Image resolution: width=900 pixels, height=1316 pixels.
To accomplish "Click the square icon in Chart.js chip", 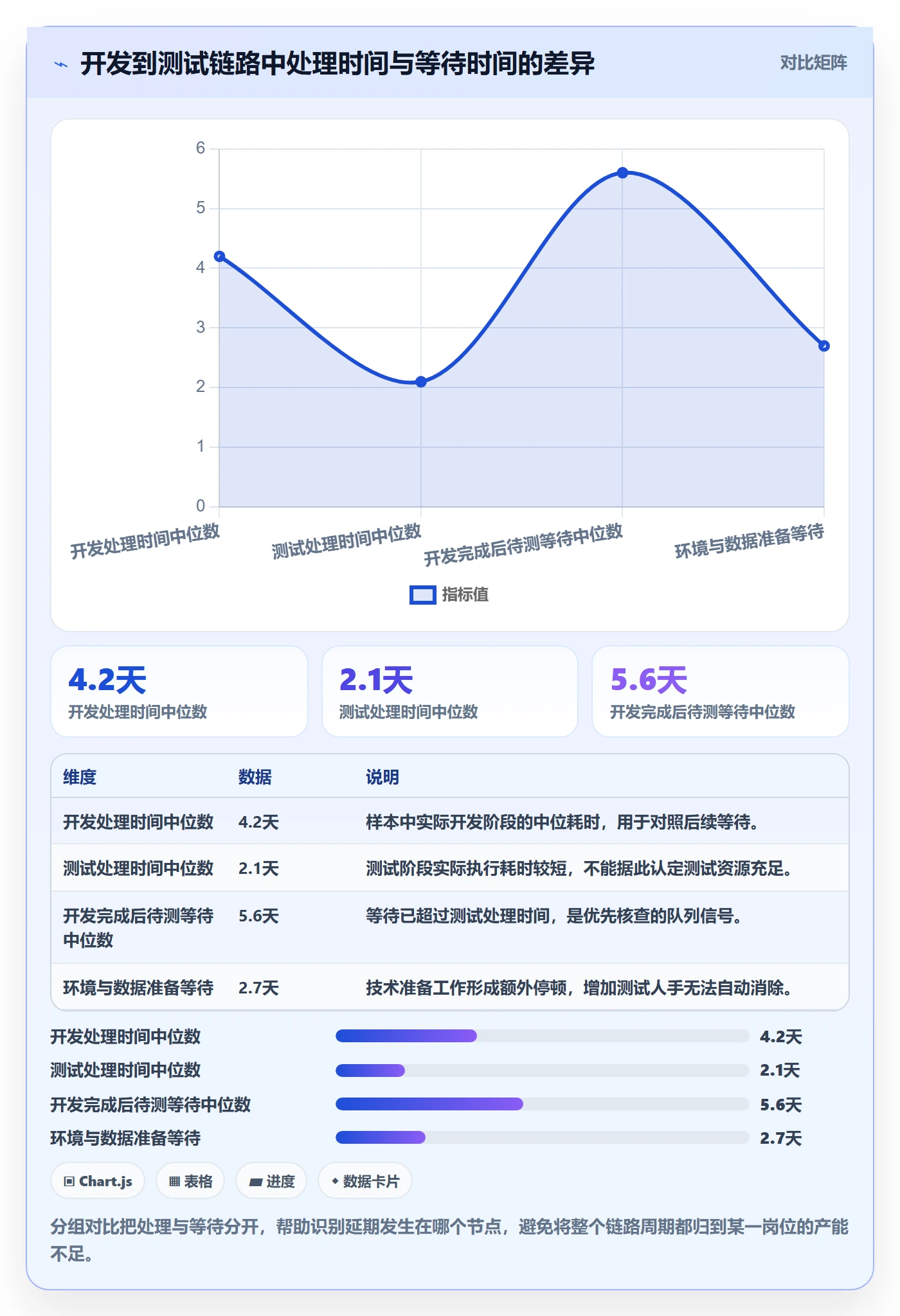I will pos(69,1181).
